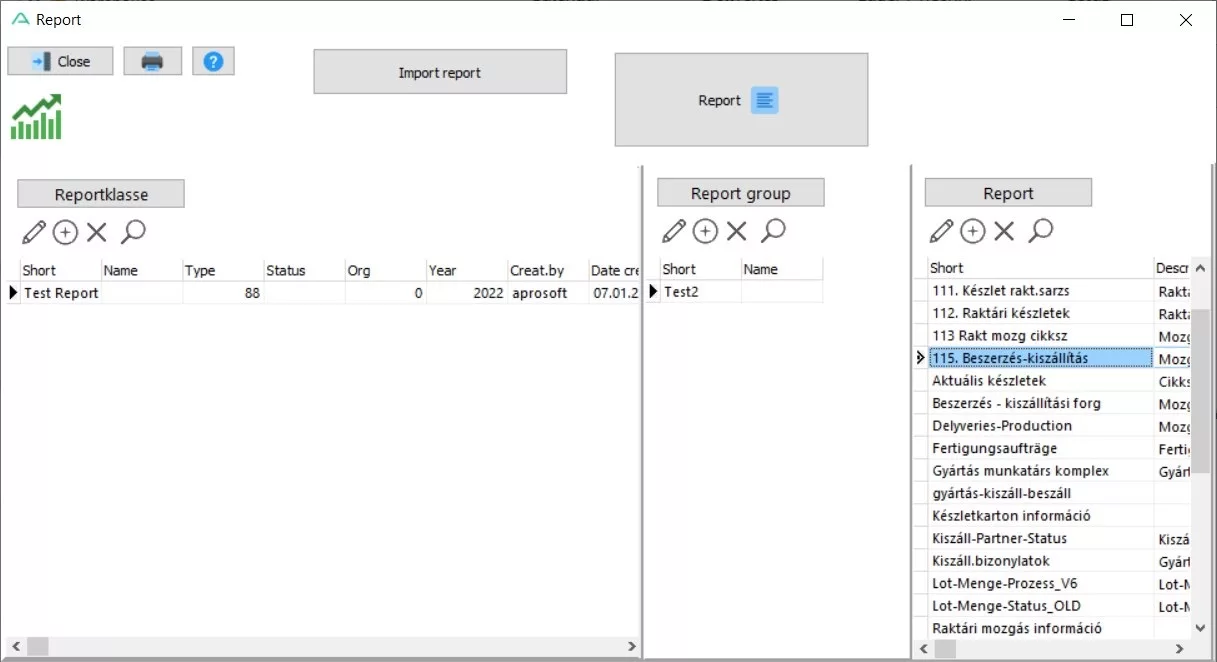
Task: Edit selected report using rightmost pencil icon
Action: [x=941, y=231]
